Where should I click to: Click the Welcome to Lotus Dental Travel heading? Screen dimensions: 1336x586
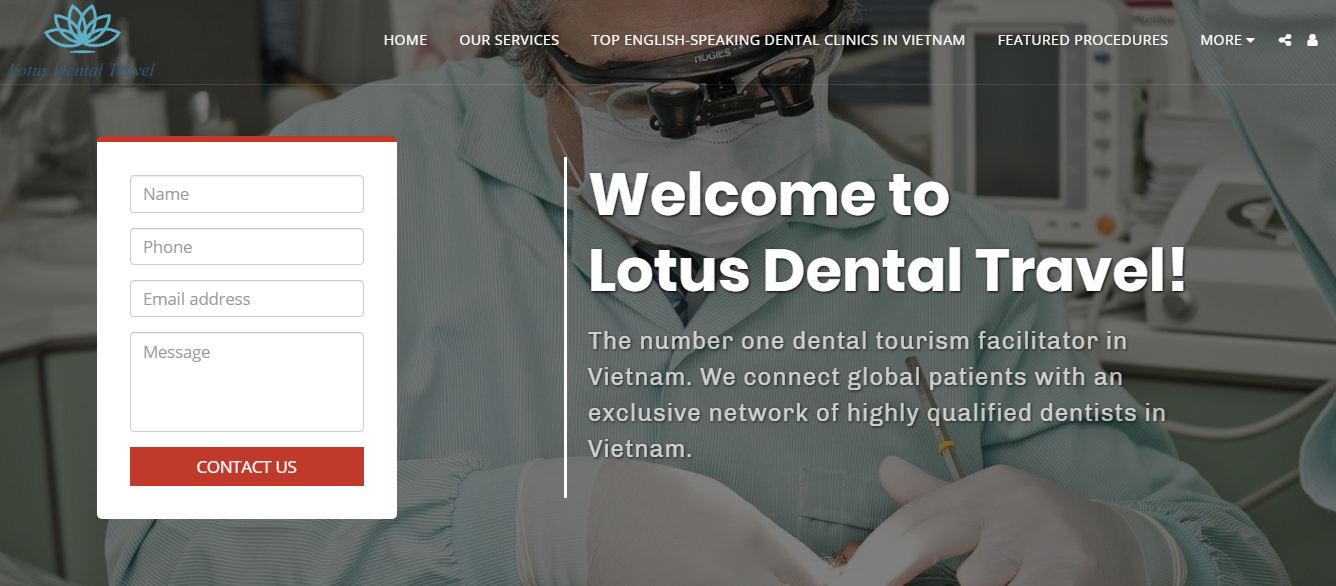(x=887, y=233)
